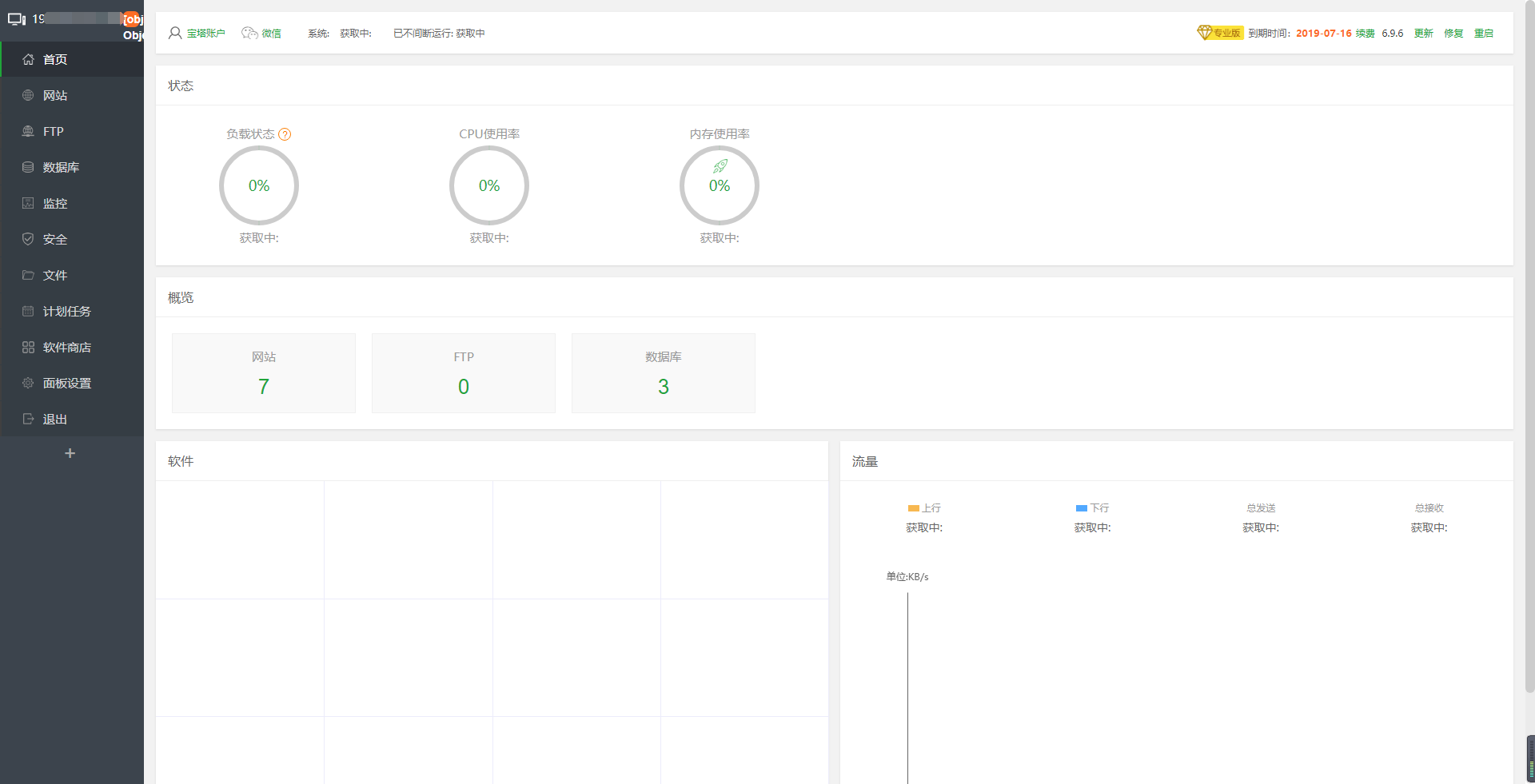Go to the 文件 file manager
The height and width of the screenshot is (784, 1535).
click(x=54, y=276)
